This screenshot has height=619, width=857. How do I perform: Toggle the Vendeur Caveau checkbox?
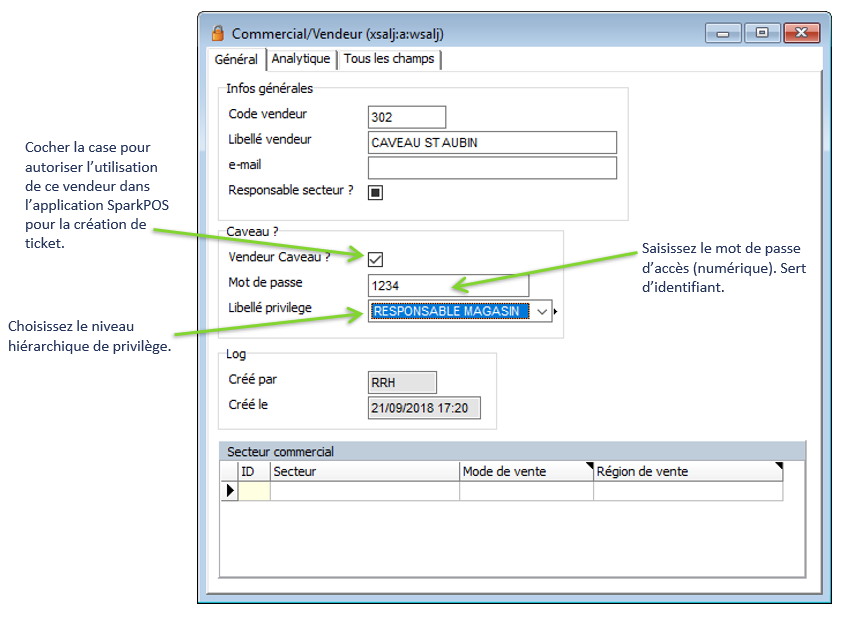[376, 259]
